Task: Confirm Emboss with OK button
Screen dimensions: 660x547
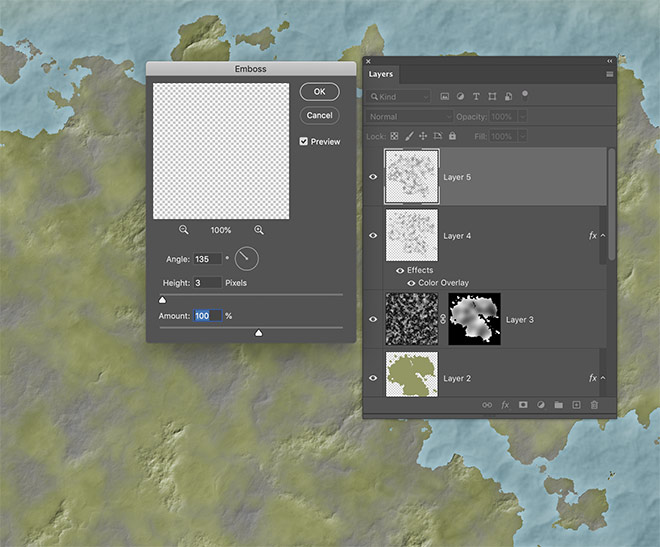Action: [319, 91]
